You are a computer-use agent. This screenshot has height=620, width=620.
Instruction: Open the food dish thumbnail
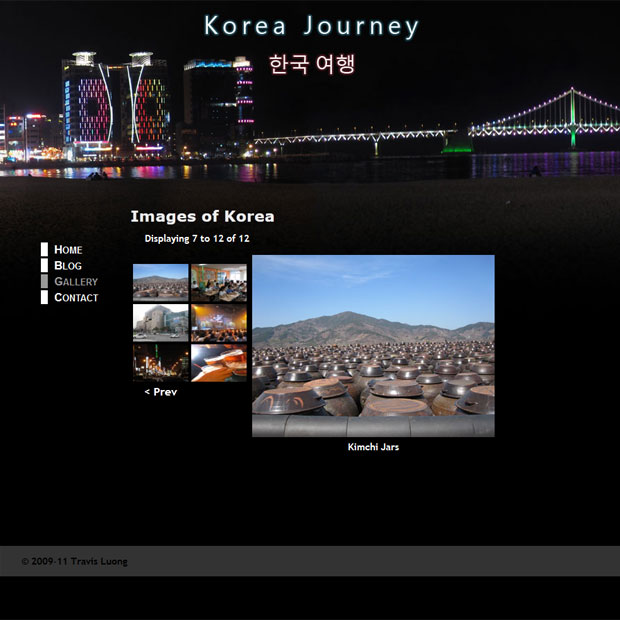tap(219, 363)
